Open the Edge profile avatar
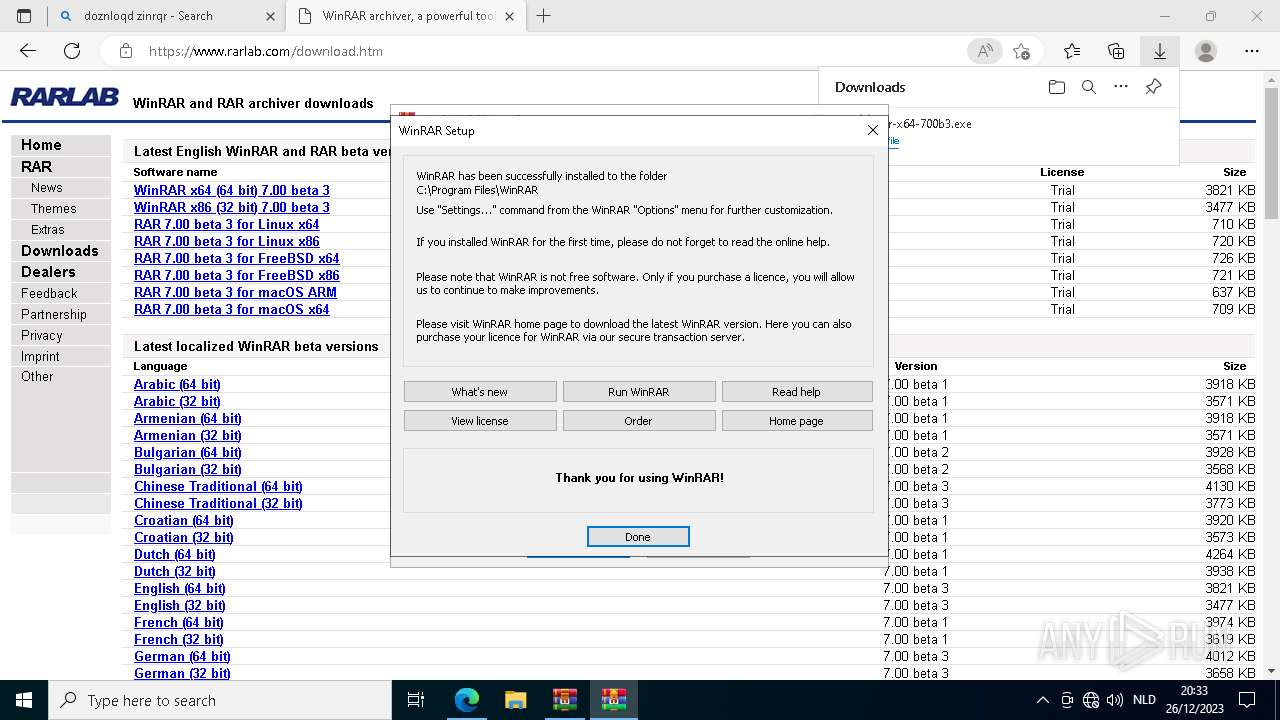Screen dimensions: 1280x720 [x=1206, y=51]
